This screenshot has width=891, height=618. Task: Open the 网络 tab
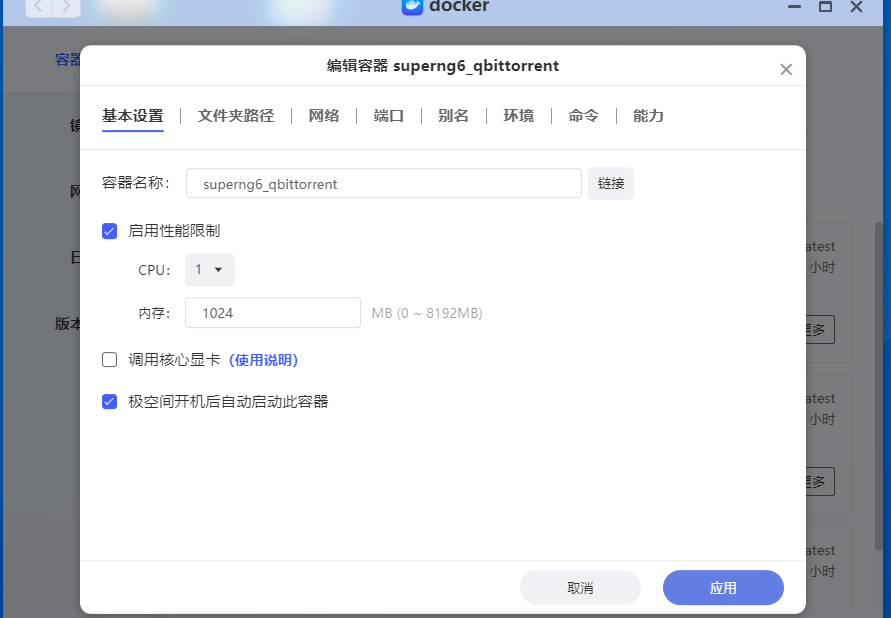click(x=324, y=116)
